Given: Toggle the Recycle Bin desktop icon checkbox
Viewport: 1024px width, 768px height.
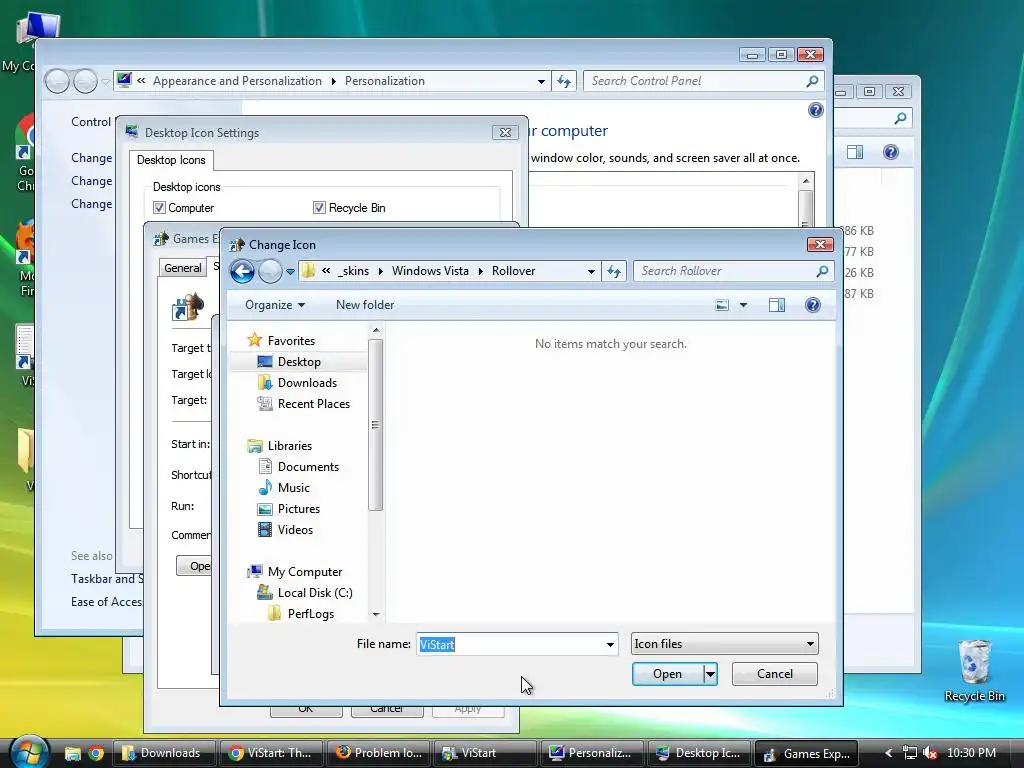Looking at the screenshot, I should coord(319,208).
